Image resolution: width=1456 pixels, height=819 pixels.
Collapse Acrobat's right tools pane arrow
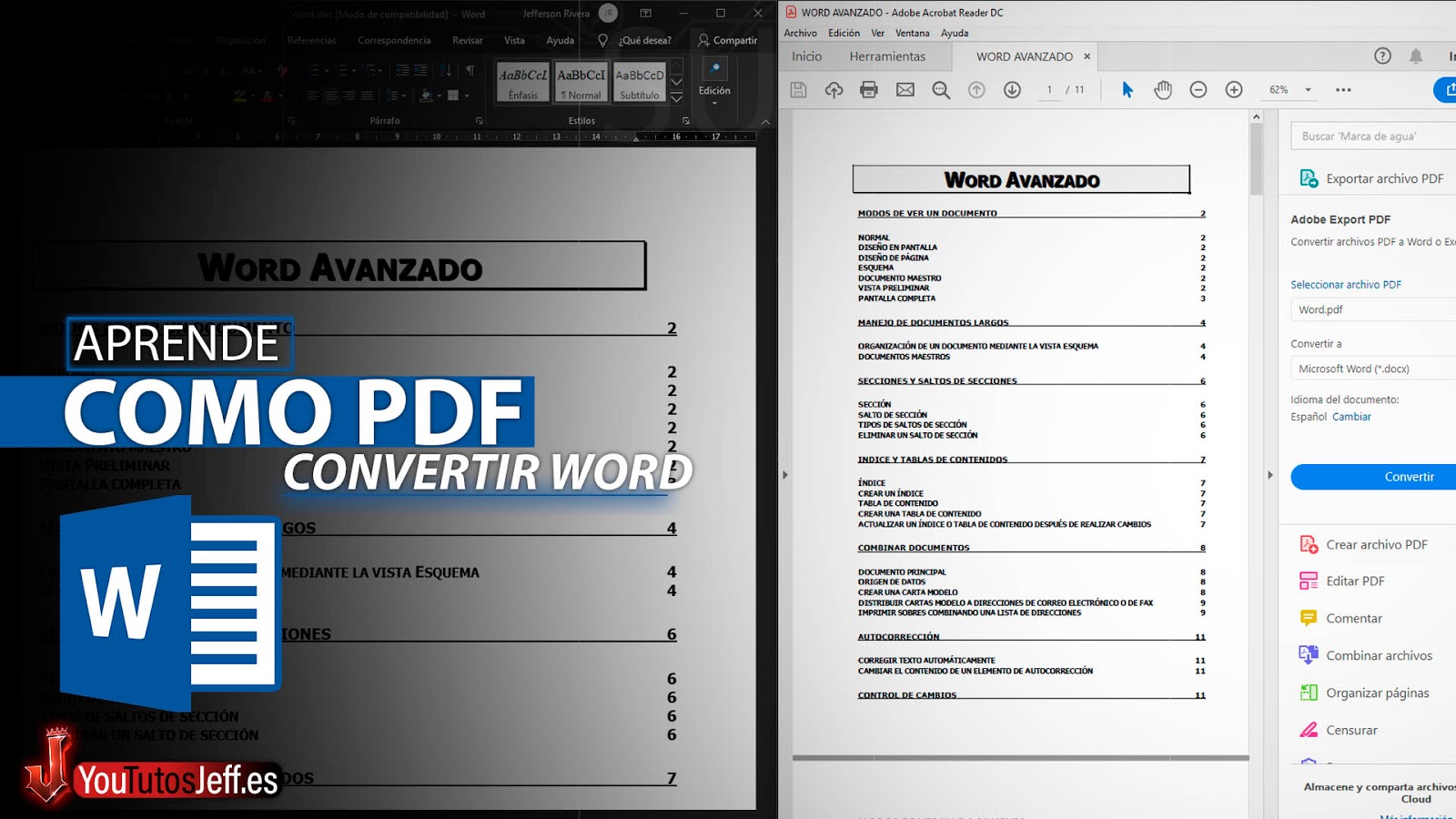1270,475
